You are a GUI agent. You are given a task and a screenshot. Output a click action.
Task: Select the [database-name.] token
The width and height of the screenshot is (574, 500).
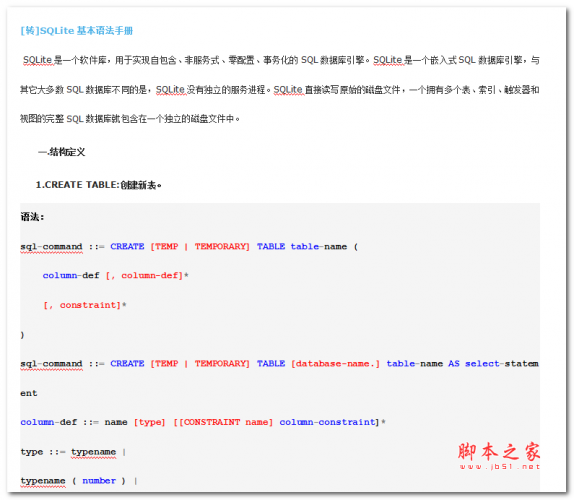tap(335, 363)
